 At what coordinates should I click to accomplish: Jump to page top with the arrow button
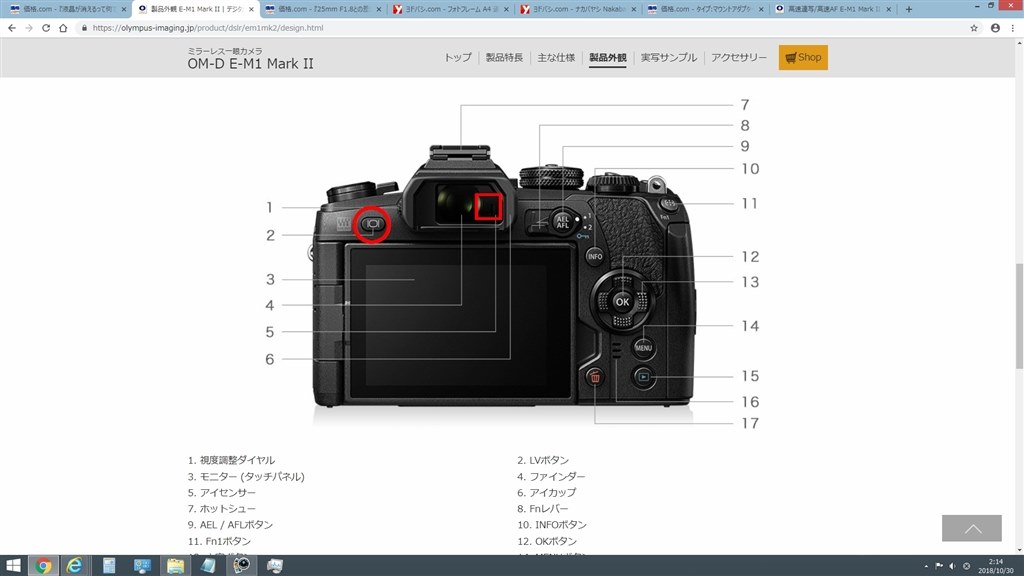point(972,528)
